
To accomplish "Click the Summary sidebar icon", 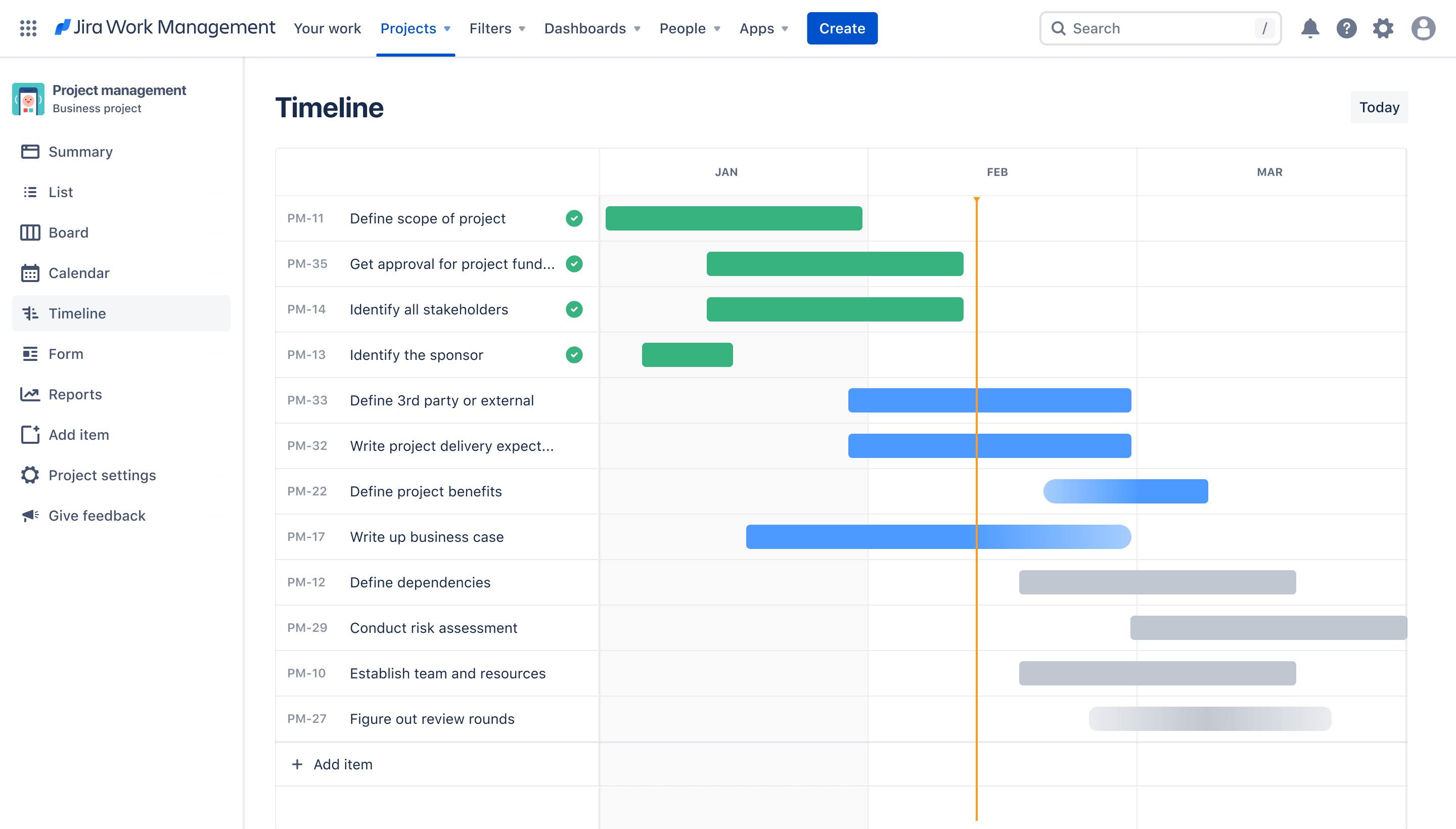I will 31,151.
